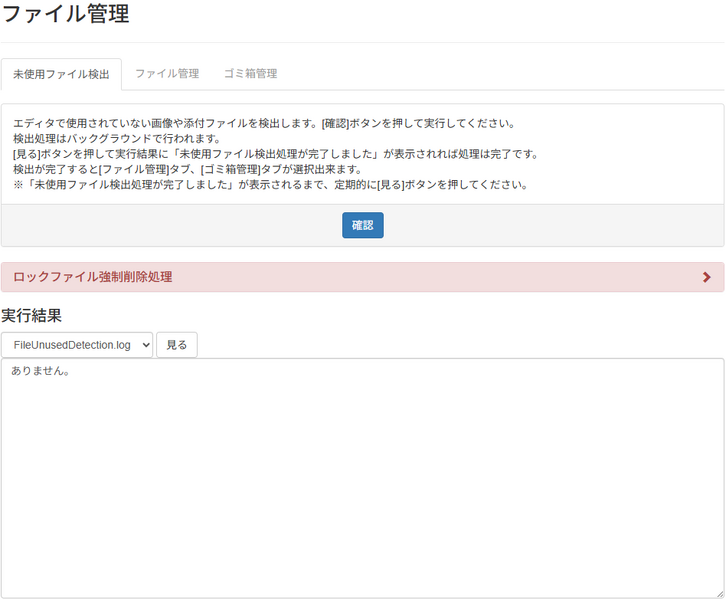Expand the lock file panel chevron

tap(707, 277)
